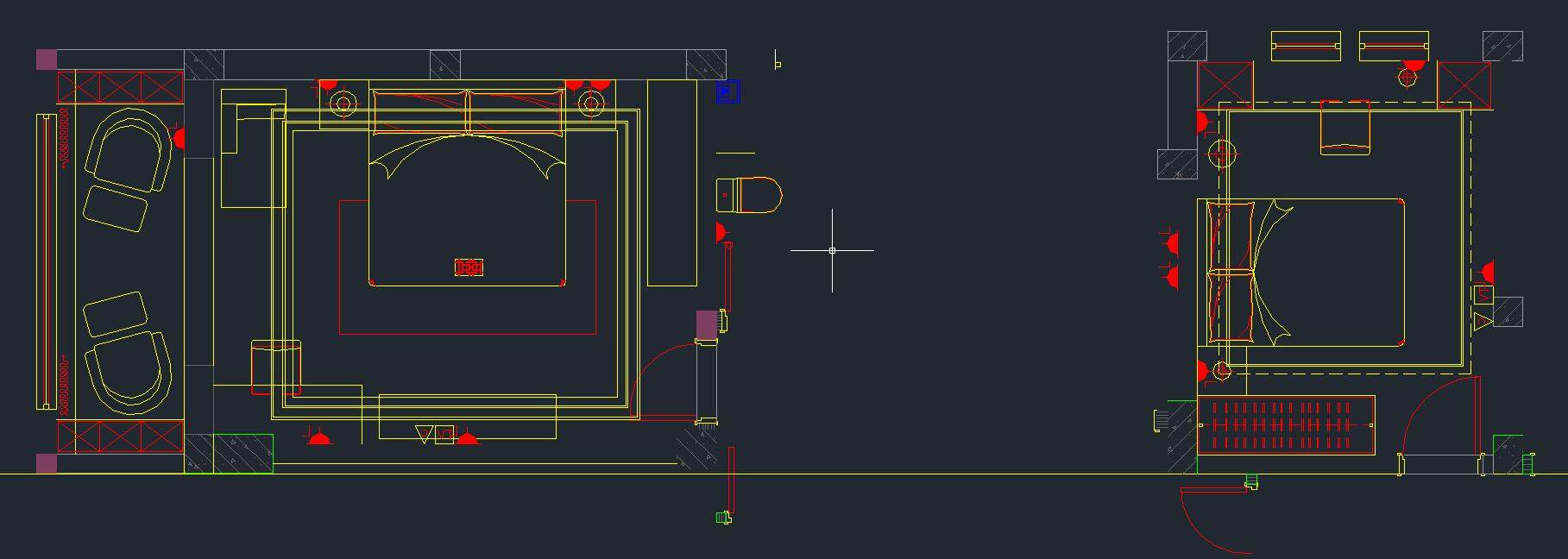1568x559 pixels.
Task: Click the chair at top of right bedroom
Action: tap(1344, 127)
